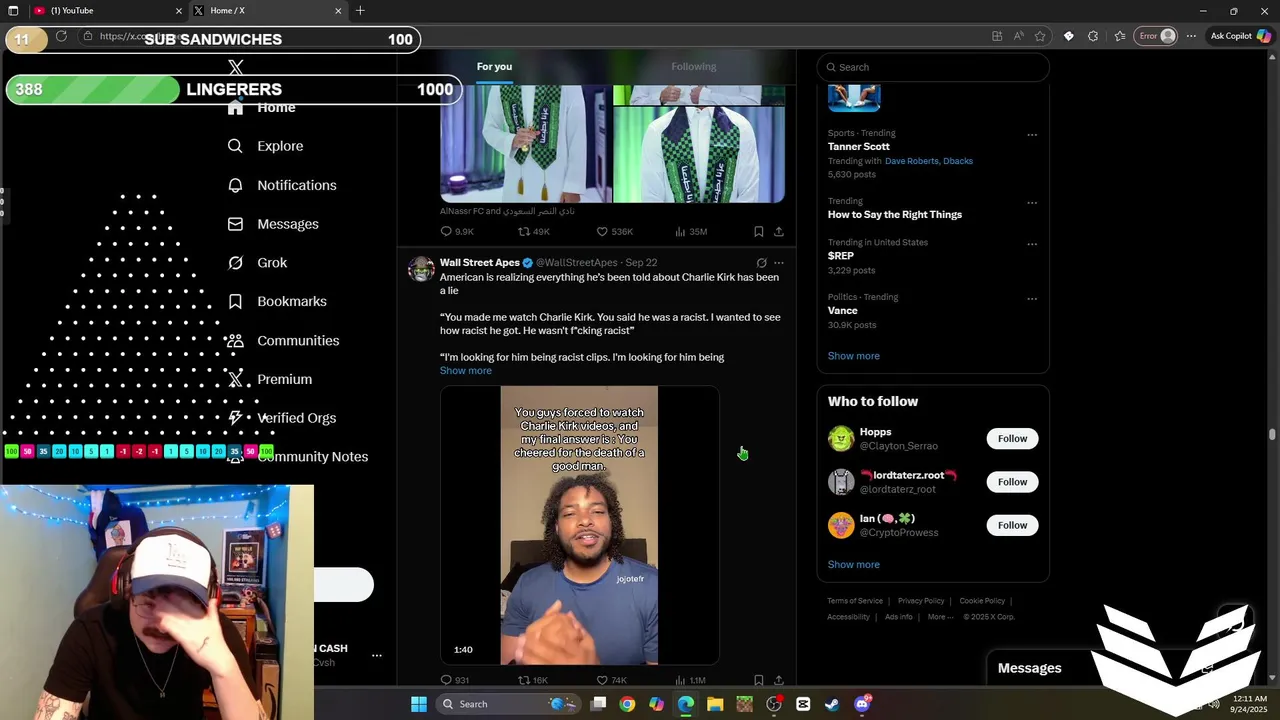Show more accounts to follow

click(x=854, y=565)
